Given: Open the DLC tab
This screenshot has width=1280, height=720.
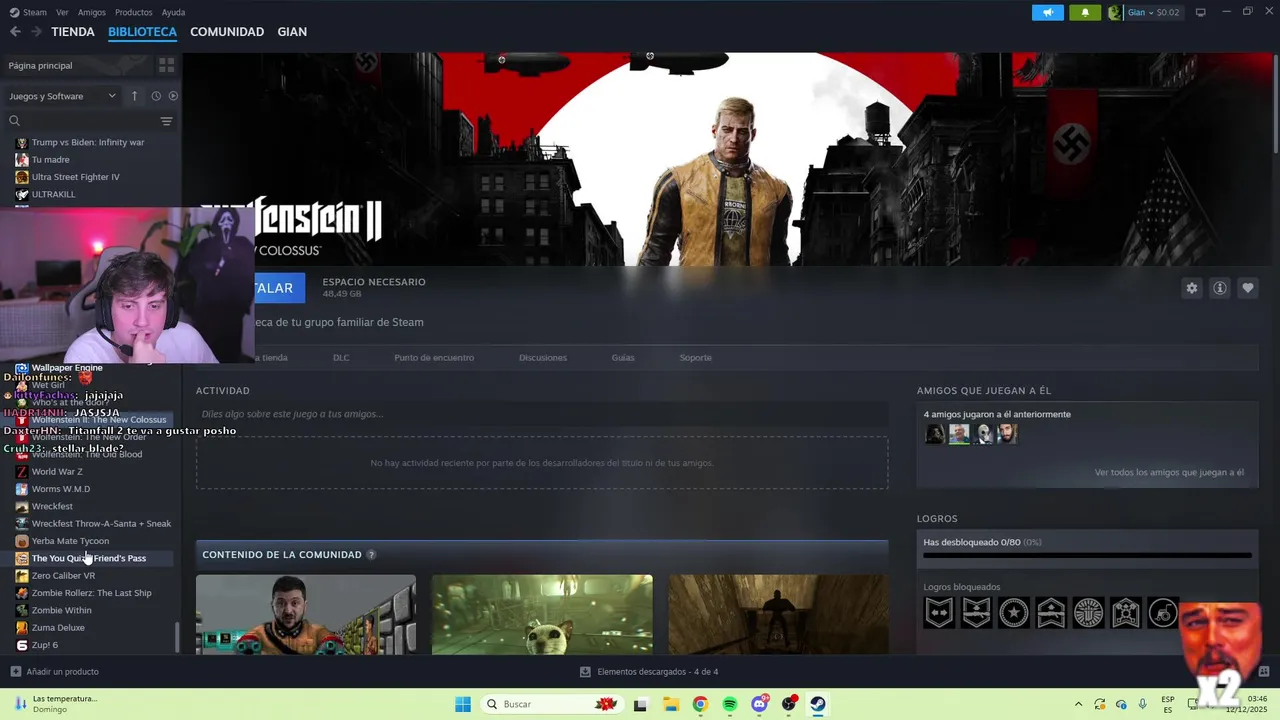Looking at the screenshot, I should point(341,357).
